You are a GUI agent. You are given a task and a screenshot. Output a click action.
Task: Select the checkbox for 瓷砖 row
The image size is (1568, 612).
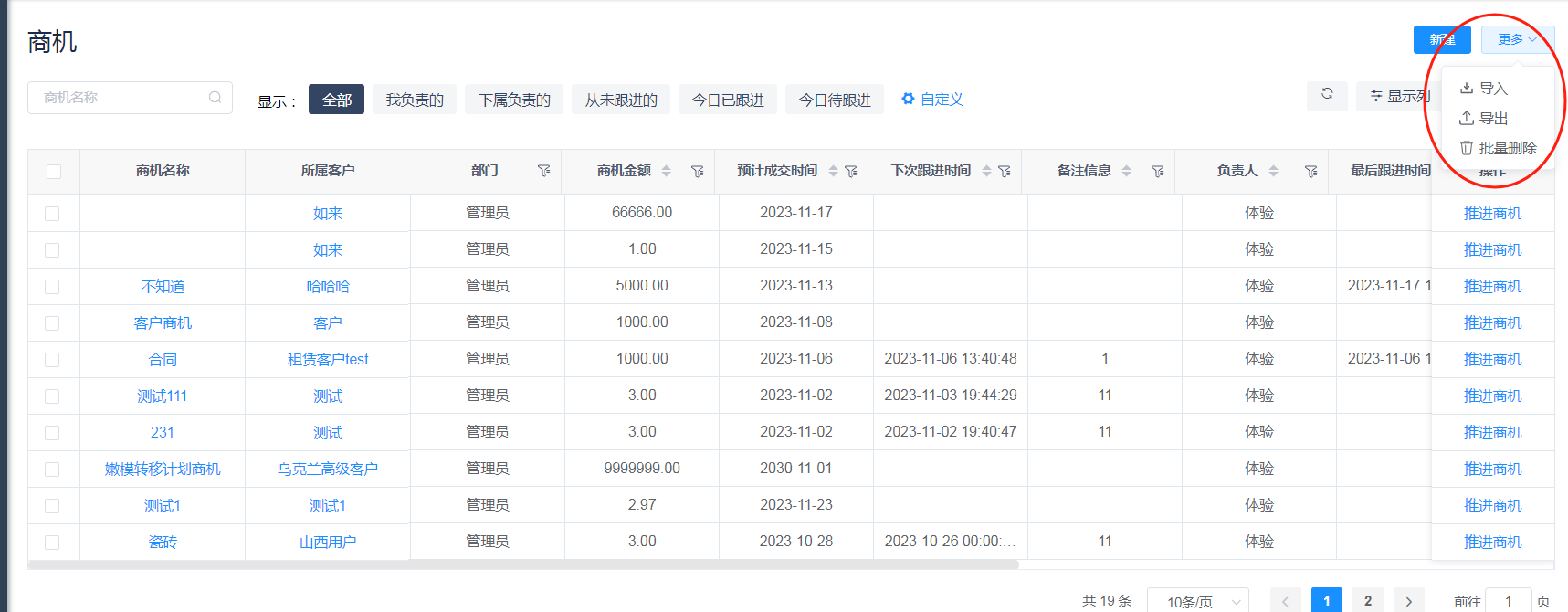tap(52, 543)
